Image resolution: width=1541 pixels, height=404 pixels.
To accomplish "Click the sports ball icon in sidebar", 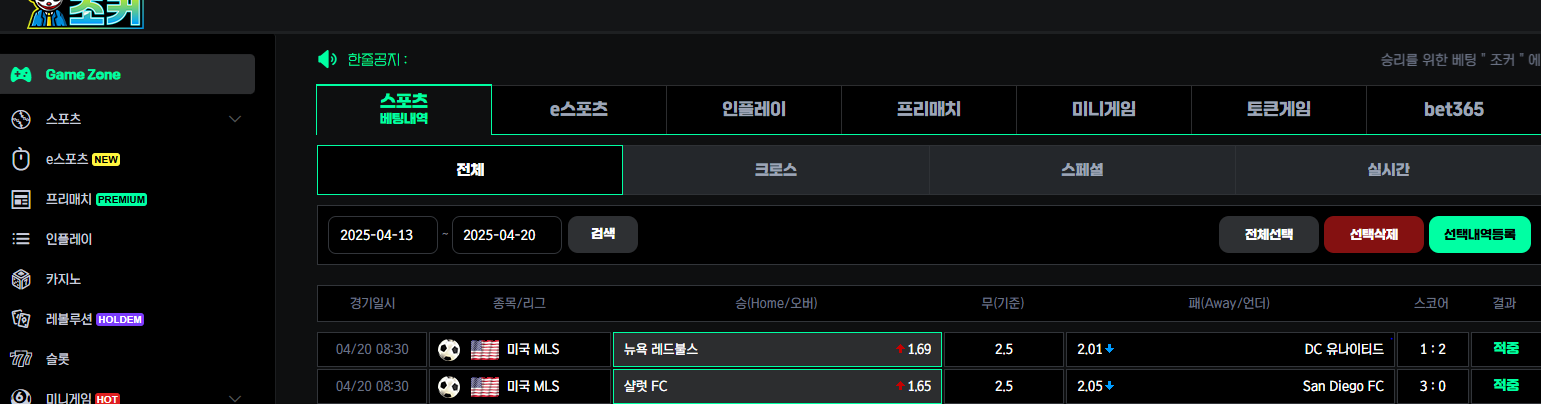I will pos(21,119).
